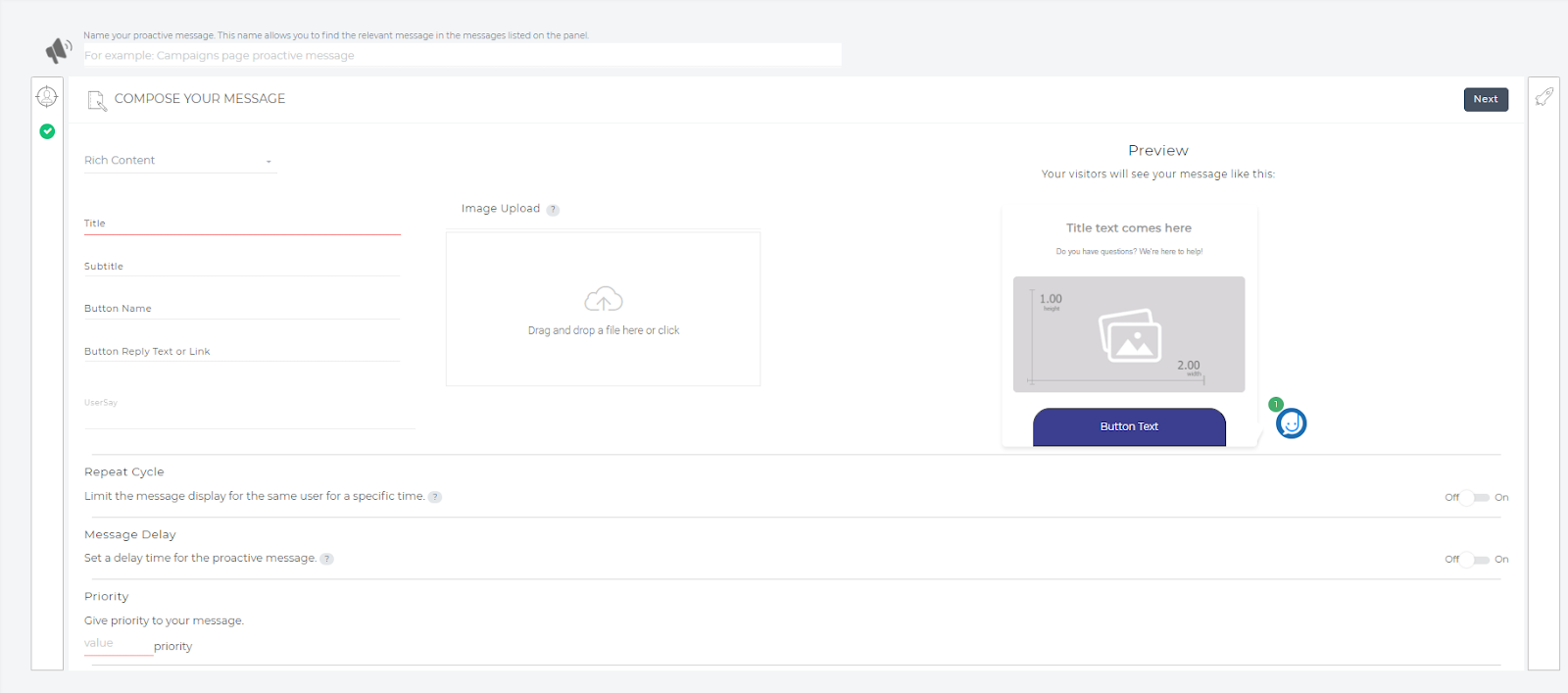
Task: Click the priority value input field
Action: 119,644
